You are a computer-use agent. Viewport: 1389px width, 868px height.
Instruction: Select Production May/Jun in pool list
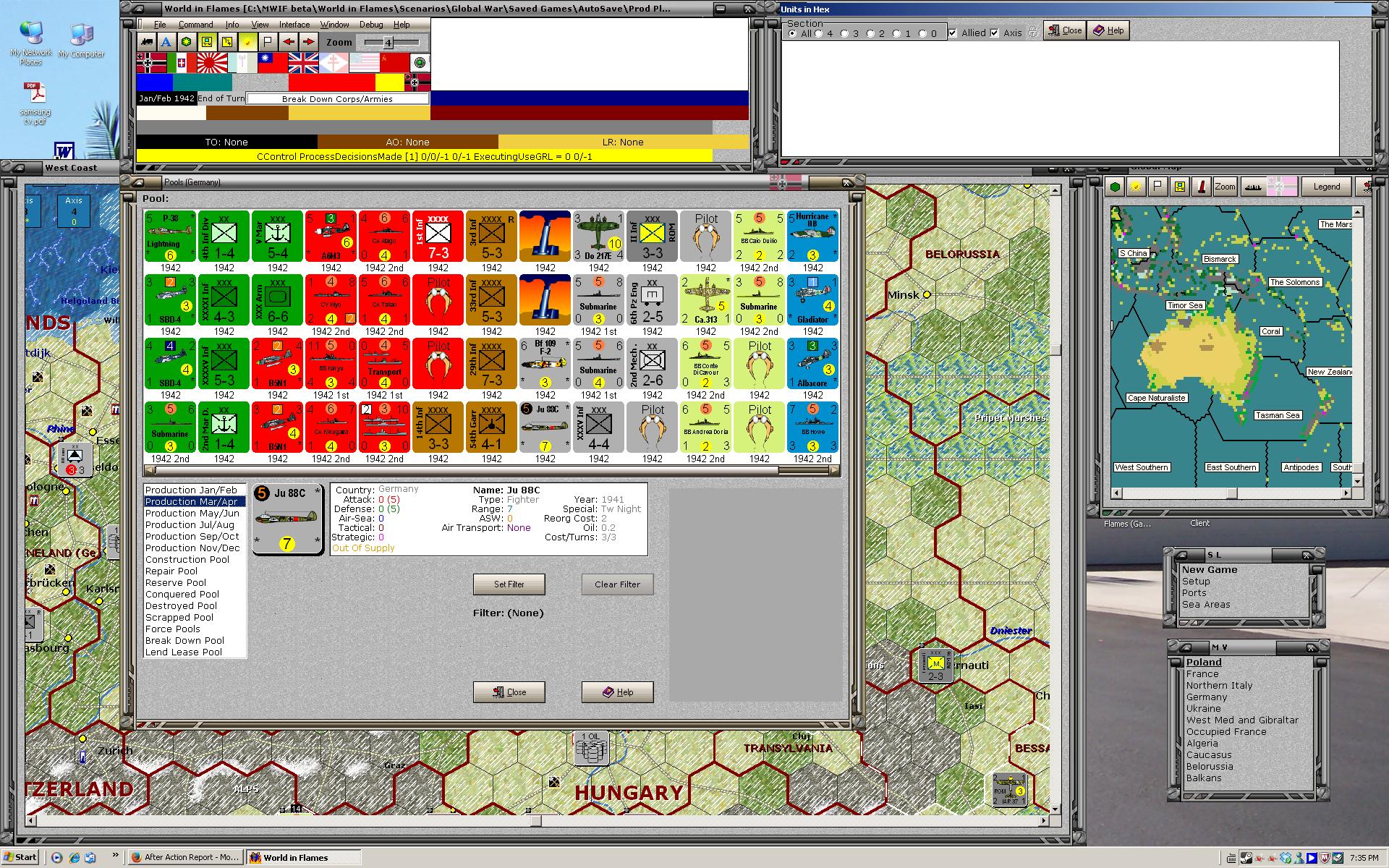coord(195,514)
